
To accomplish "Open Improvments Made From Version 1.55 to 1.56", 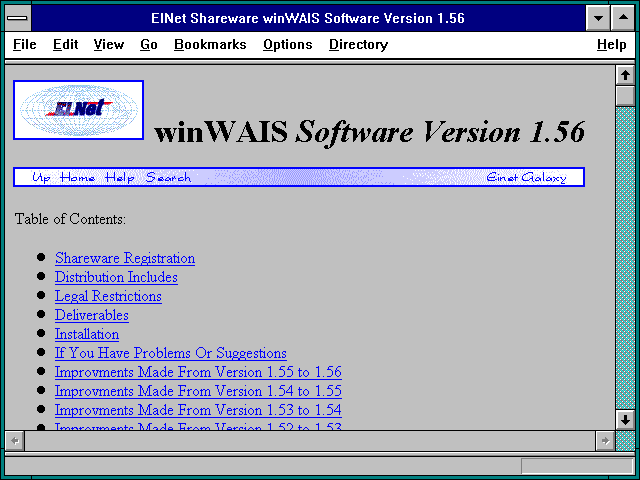I will [198, 372].
